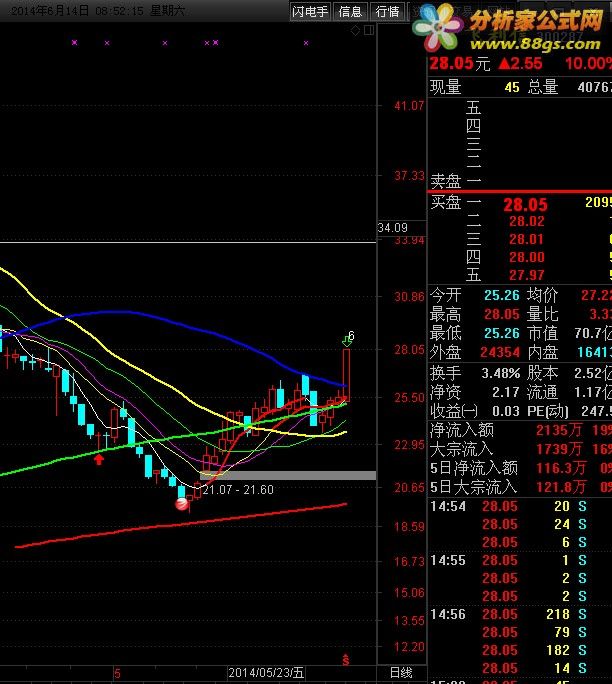Click the 218 volume tick entry
This screenshot has height=684, width=612.
coord(558,615)
